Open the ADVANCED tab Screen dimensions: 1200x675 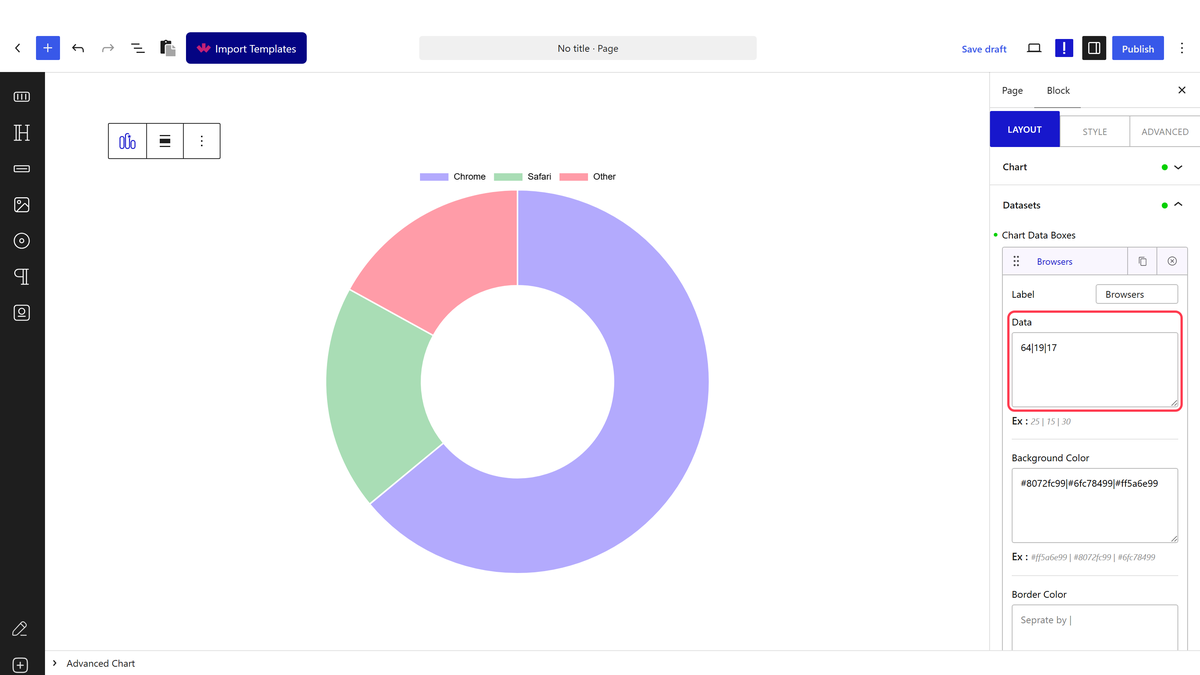1165,131
